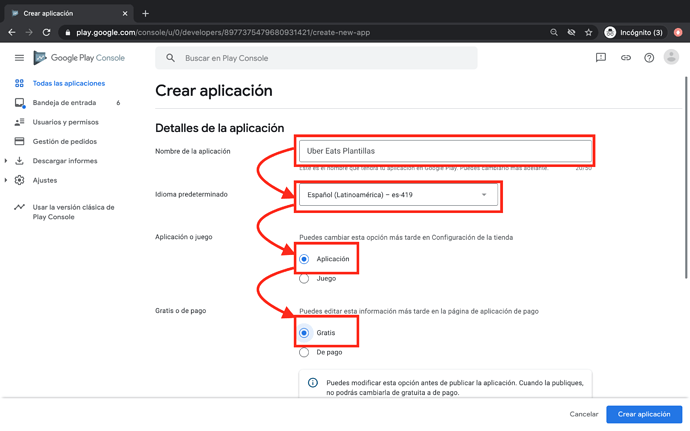The width and height of the screenshot is (690, 431).
Task: Open the hamburger navigation menu
Action: 18,58
